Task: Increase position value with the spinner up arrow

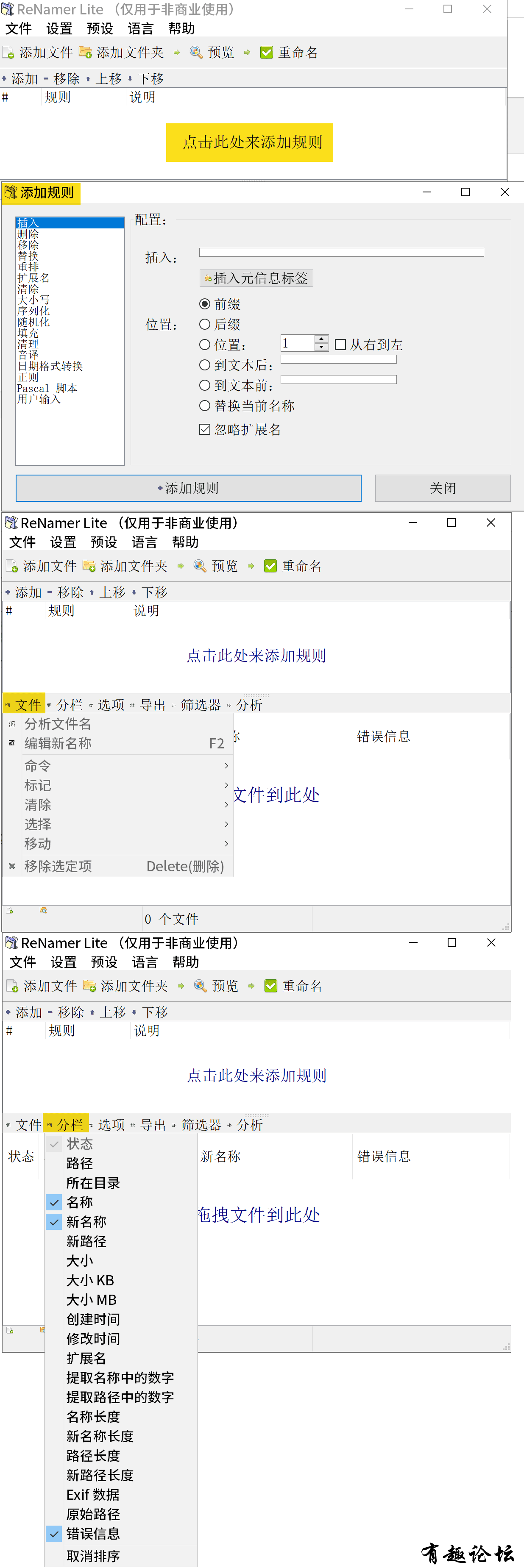Action: point(321,339)
